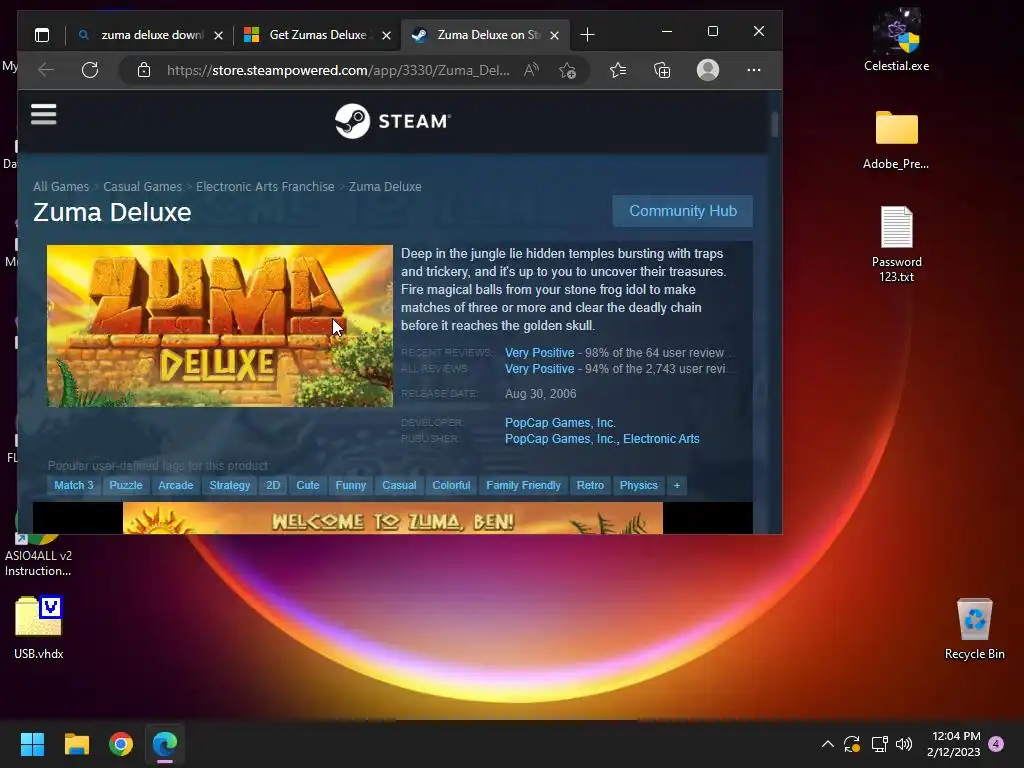Select the Colorful tag
The image size is (1024, 768).
[451, 485]
